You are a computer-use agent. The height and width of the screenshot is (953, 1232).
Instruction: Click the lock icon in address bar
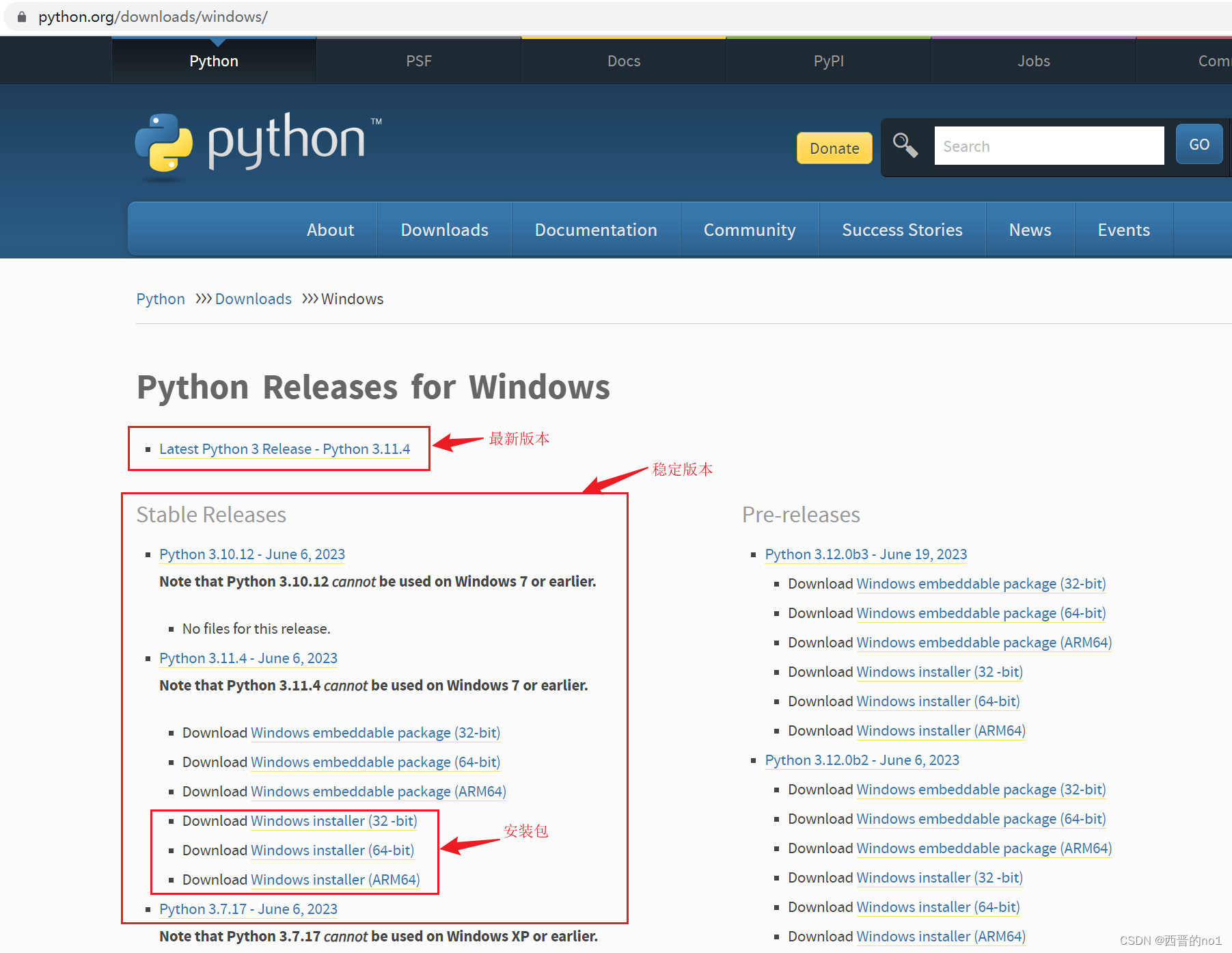22,16
